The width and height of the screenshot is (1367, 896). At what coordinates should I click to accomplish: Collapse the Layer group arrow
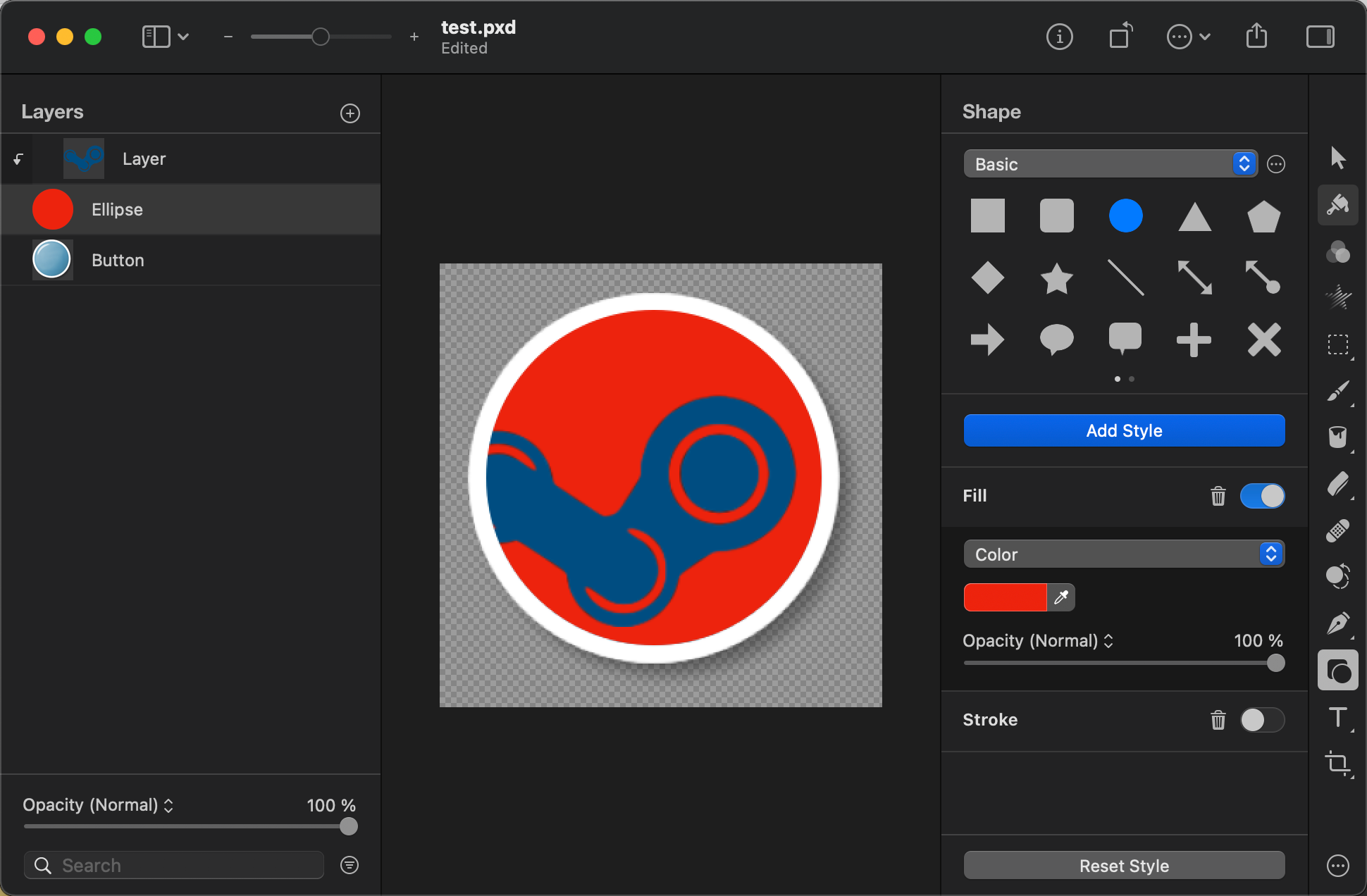click(x=18, y=159)
